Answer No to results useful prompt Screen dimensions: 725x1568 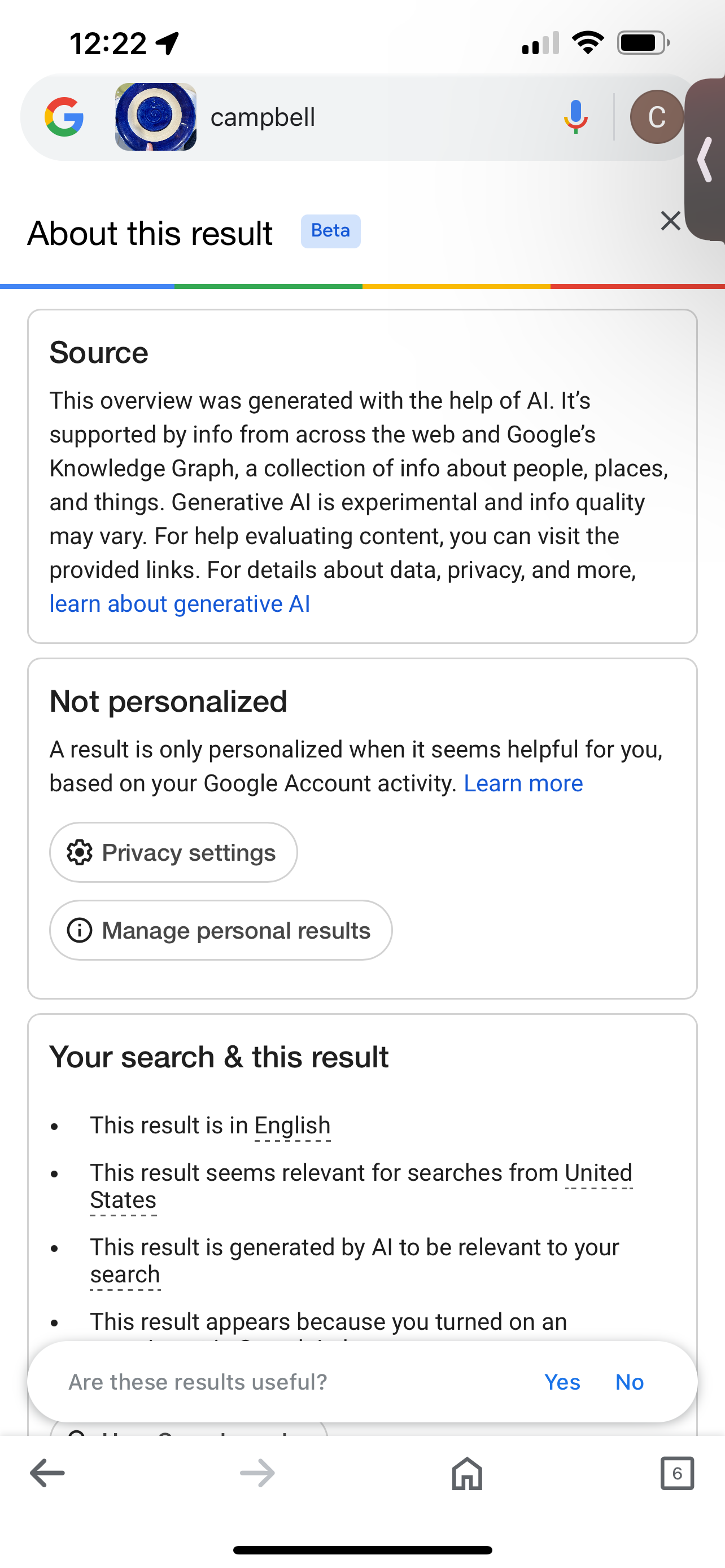[x=630, y=1382]
